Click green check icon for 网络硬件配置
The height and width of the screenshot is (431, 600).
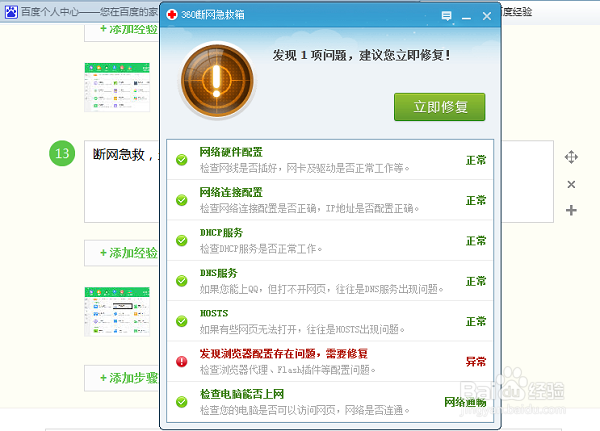click(x=182, y=160)
